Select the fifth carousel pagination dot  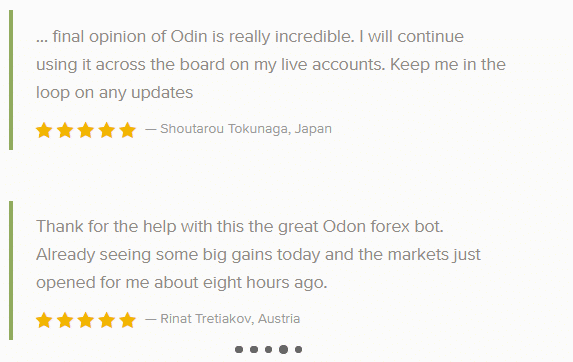coord(299,350)
